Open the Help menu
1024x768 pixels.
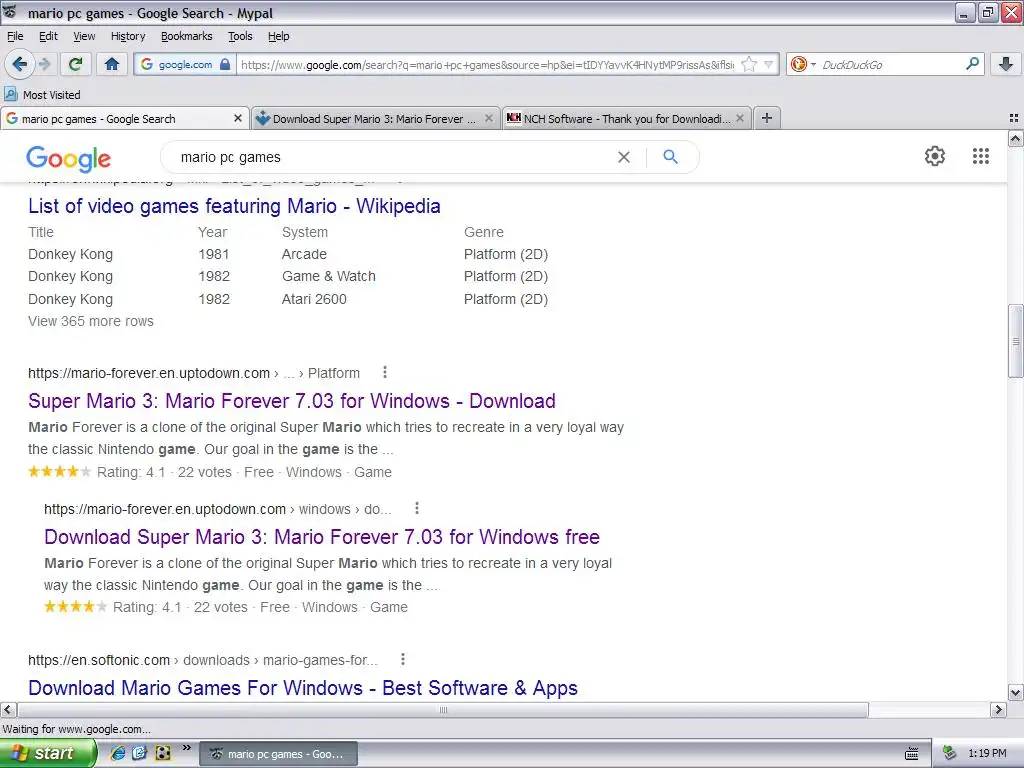[279, 36]
